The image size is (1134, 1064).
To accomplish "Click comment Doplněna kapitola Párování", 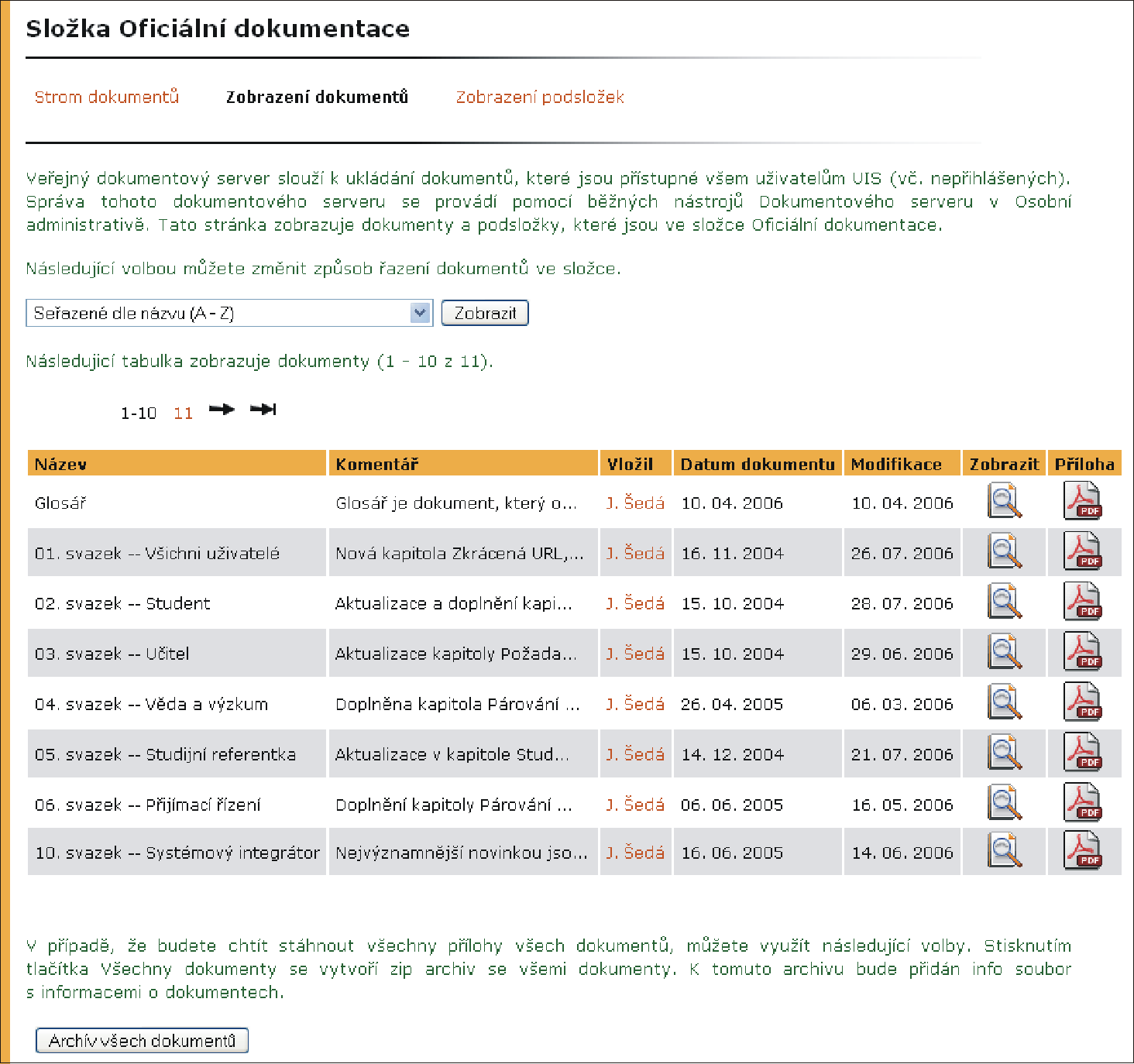I will coord(458,704).
